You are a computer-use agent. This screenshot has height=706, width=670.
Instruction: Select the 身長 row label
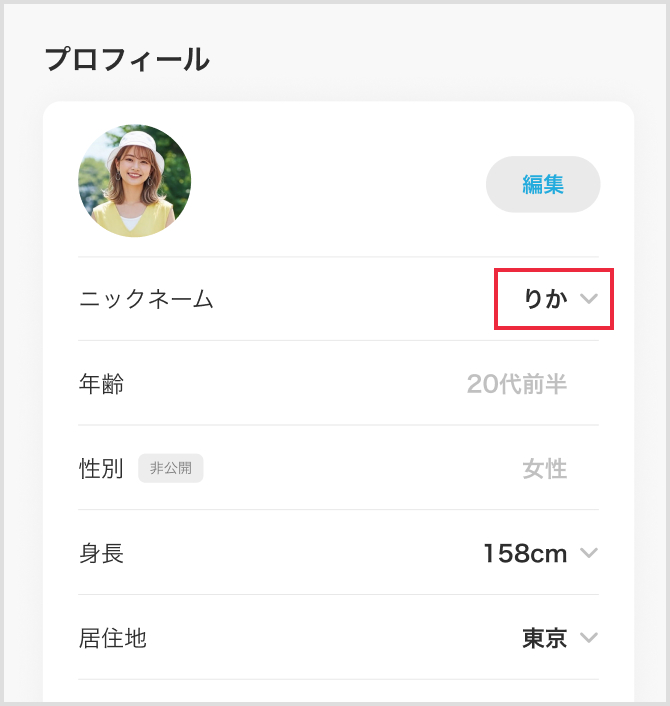(101, 553)
